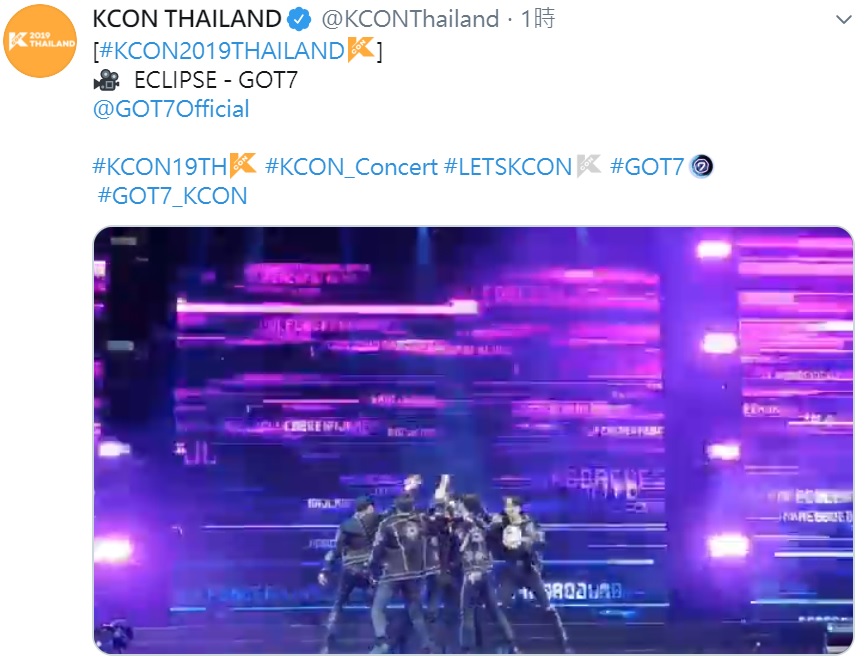Open the KCON Thailand profile avatar
Viewport: 866px width, 667px height.
click(40, 40)
